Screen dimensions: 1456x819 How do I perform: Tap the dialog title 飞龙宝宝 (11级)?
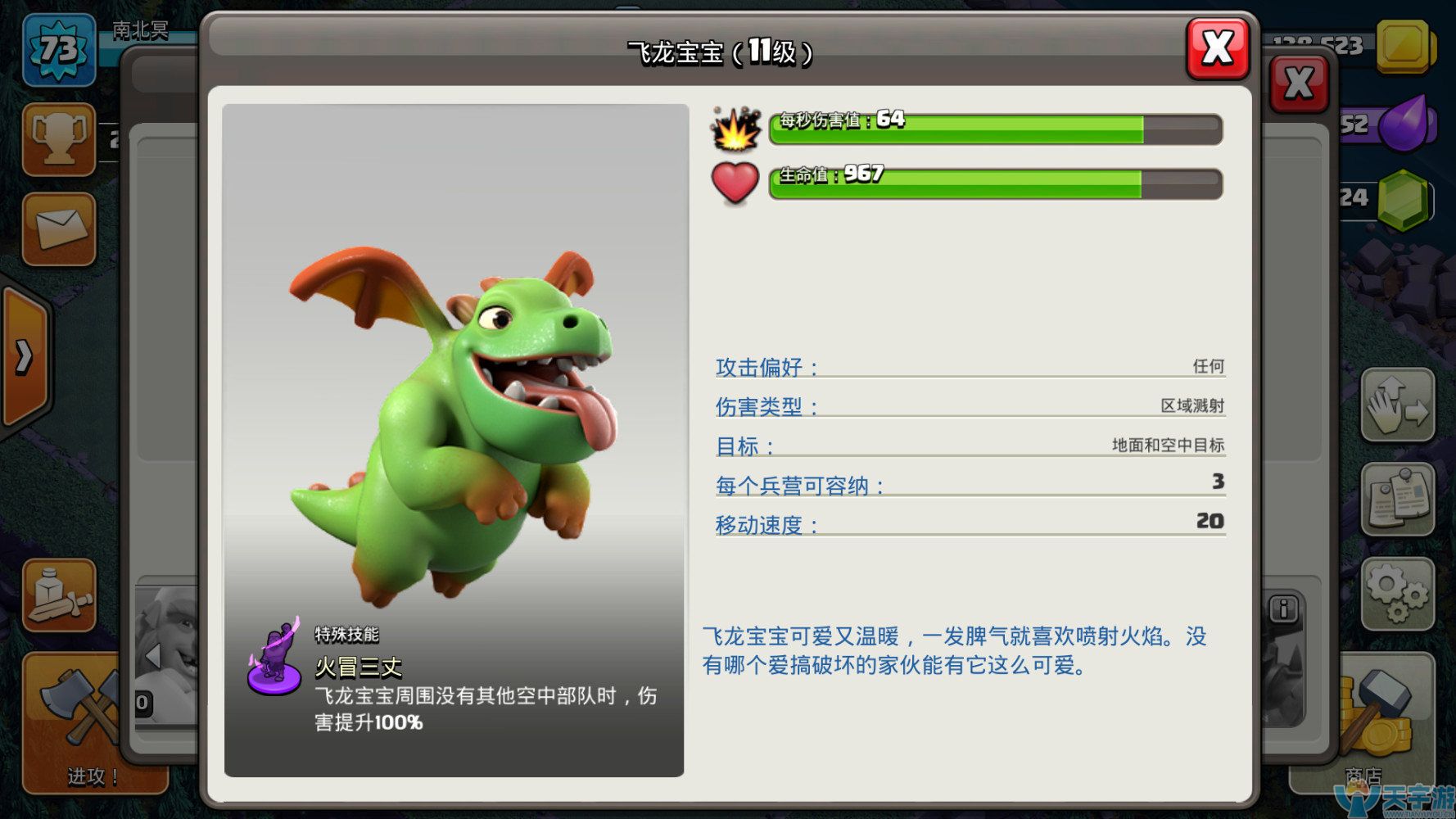click(x=721, y=52)
